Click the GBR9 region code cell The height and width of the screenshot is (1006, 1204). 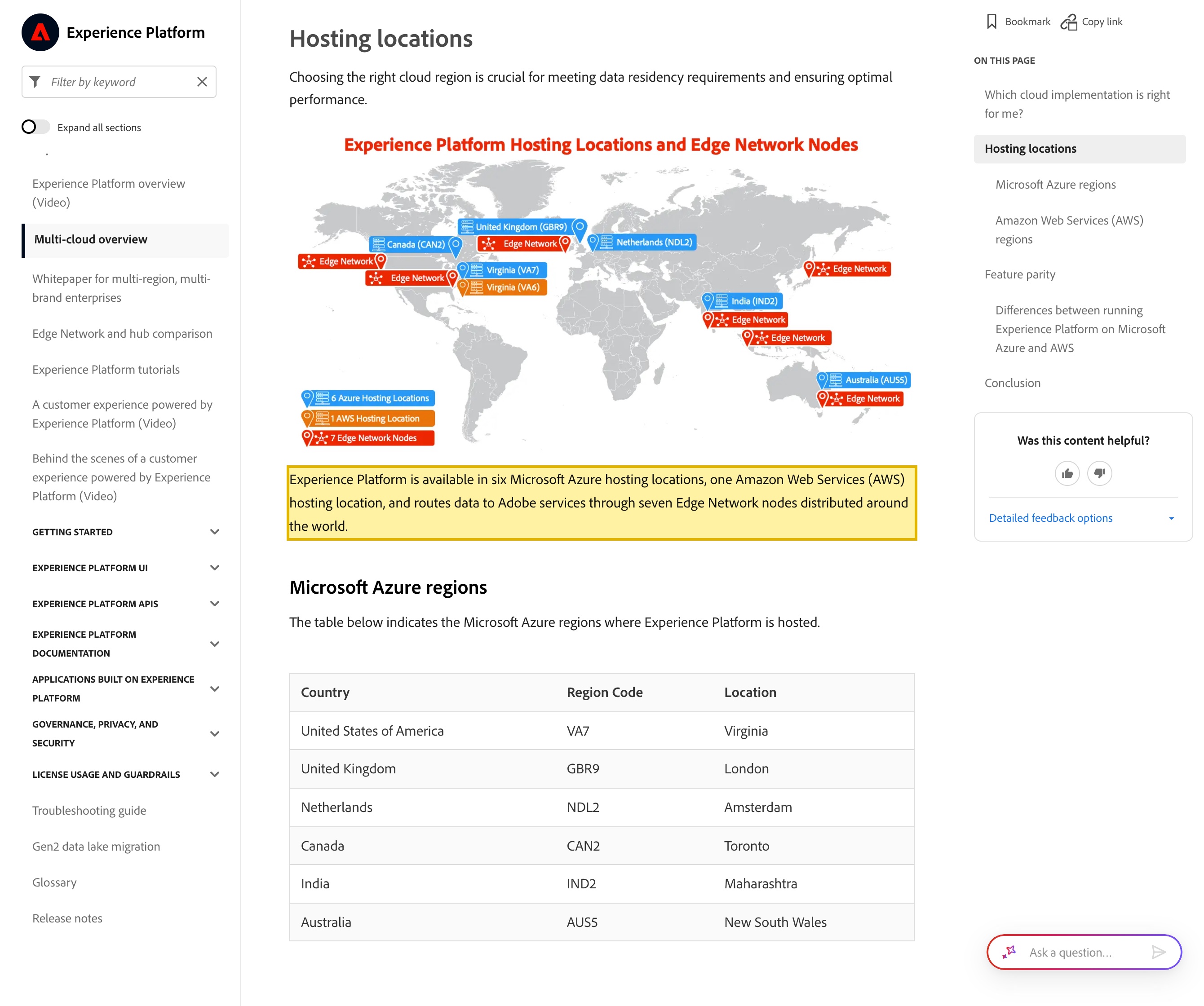click(583, 769)
